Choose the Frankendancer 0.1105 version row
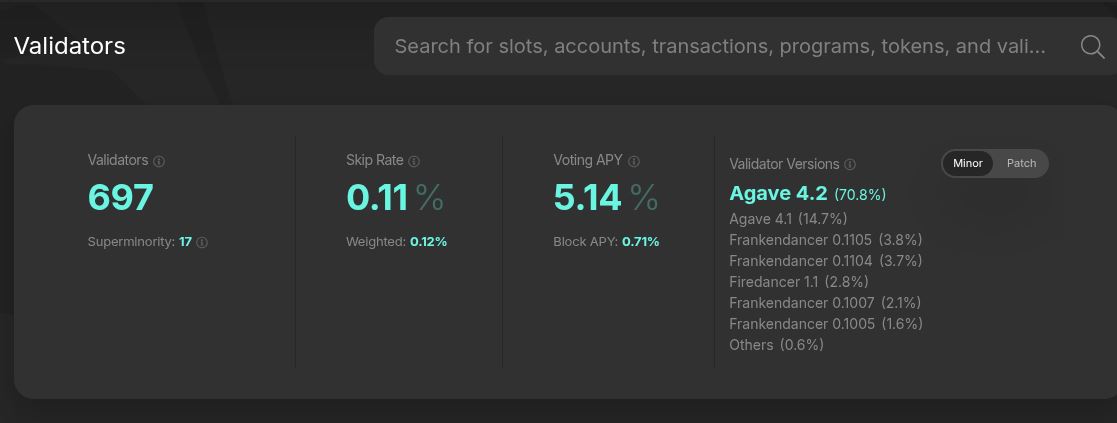1117x423 pixels. (x=826, y=239)
